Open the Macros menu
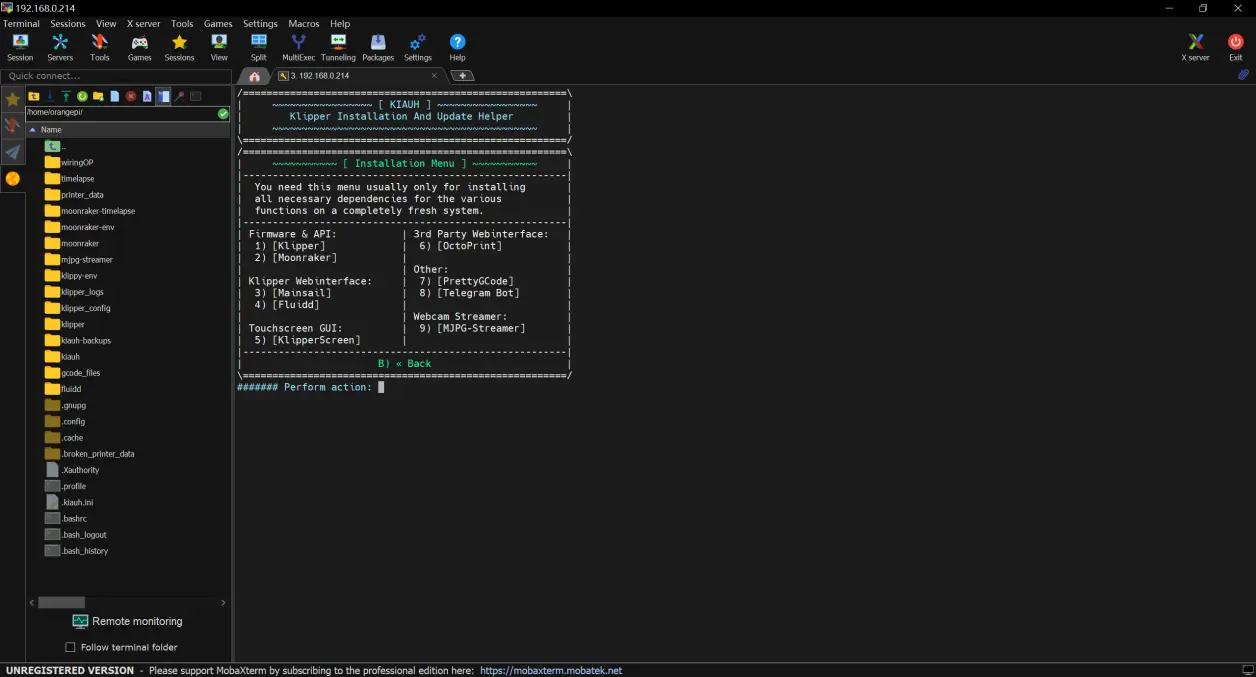This screenshot has width=1256, height=677. click(303, 23)
